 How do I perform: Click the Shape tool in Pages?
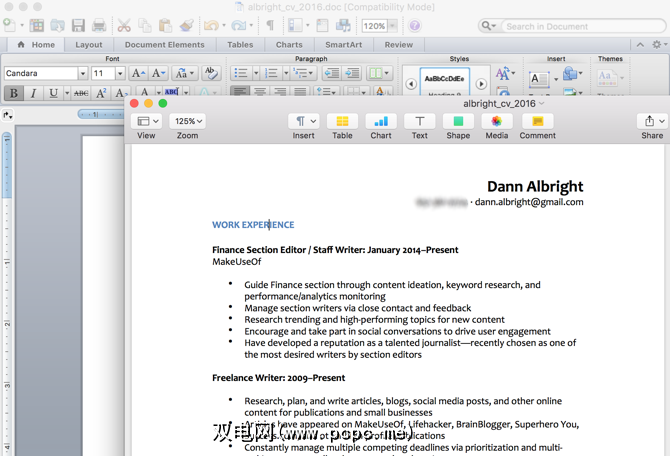pos(458,121)
